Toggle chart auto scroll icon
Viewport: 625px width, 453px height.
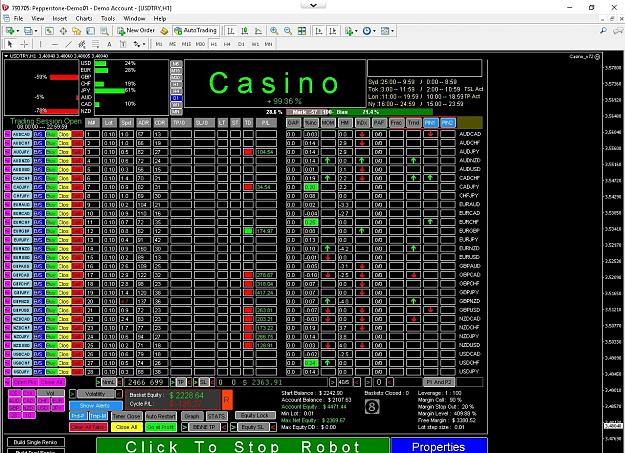click(x=319, y=31)
